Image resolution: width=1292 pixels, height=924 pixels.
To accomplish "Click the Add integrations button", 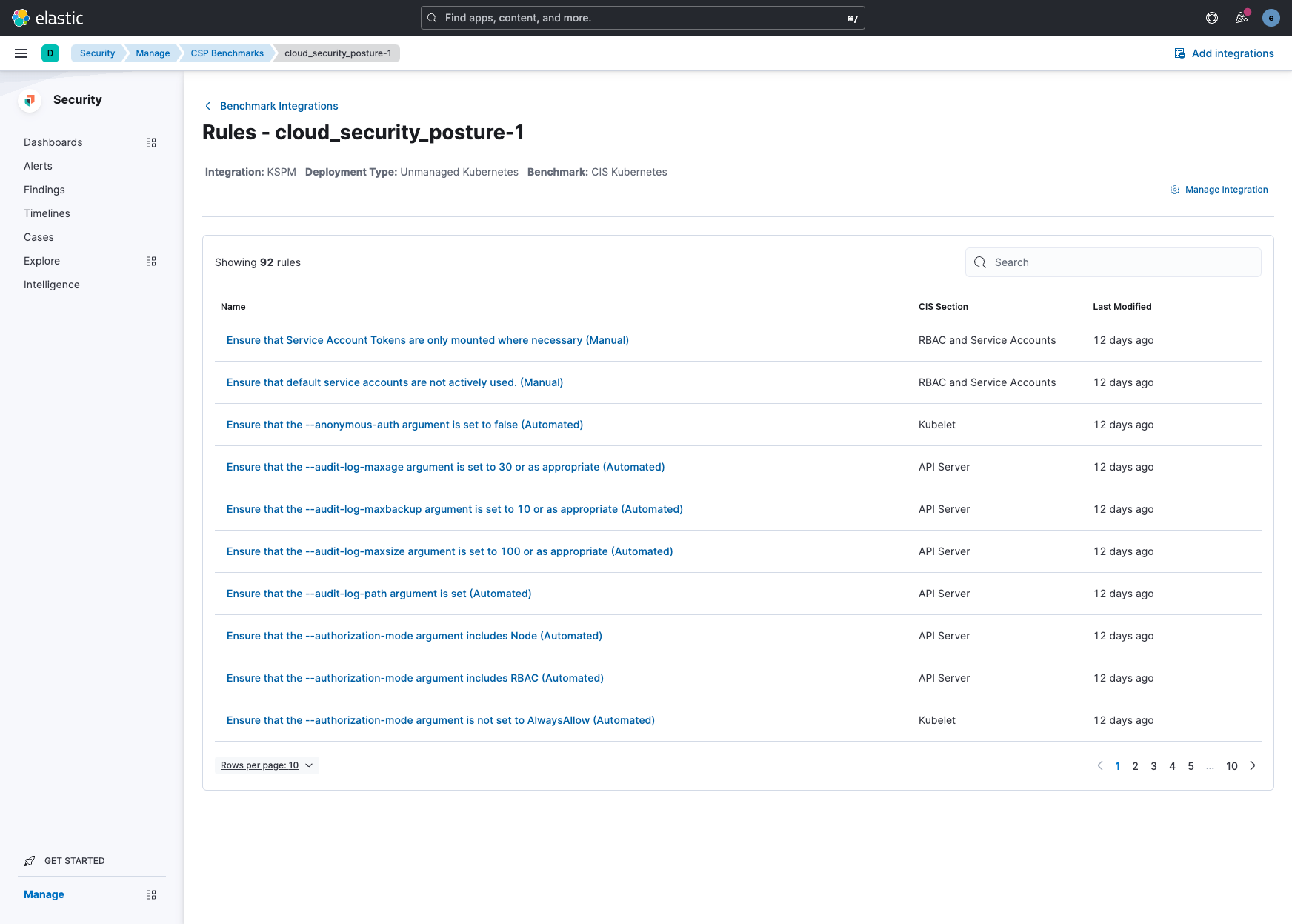I will coord(1224,53).
